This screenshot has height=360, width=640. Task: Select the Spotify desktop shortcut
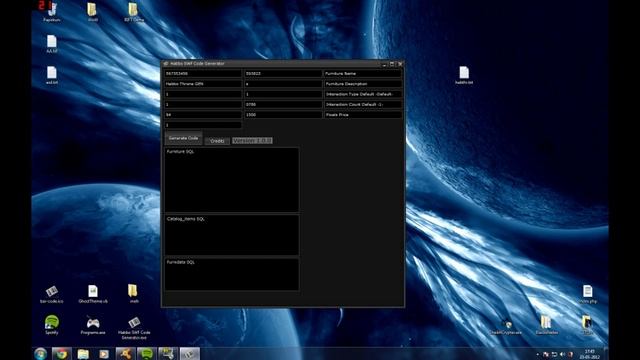click(x=52, y=325)
